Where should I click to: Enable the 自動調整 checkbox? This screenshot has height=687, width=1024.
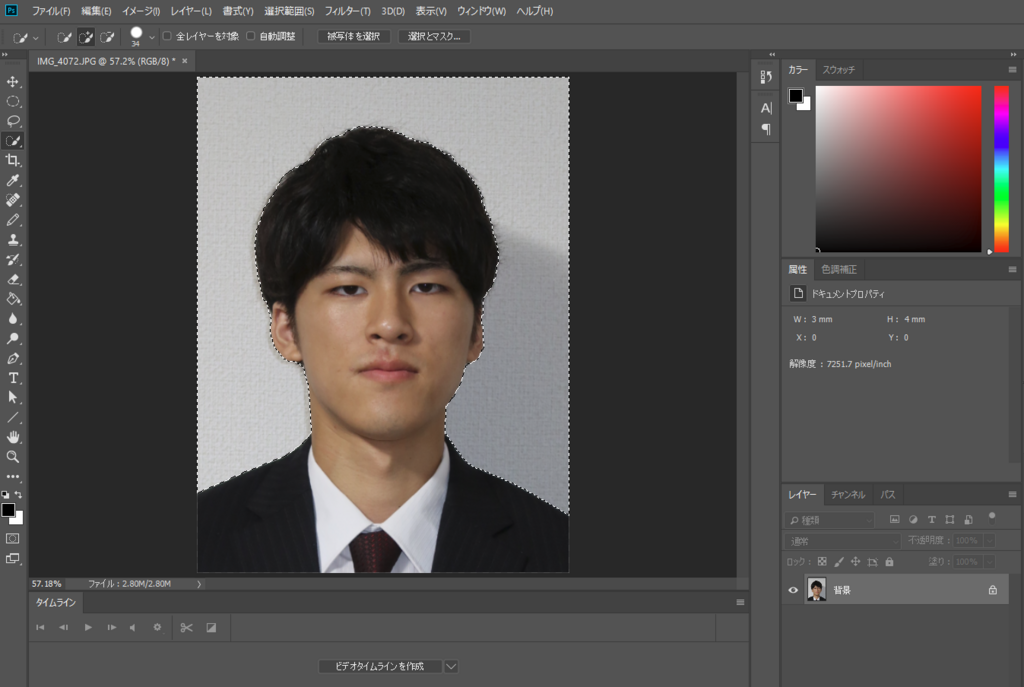pos(251,36)
